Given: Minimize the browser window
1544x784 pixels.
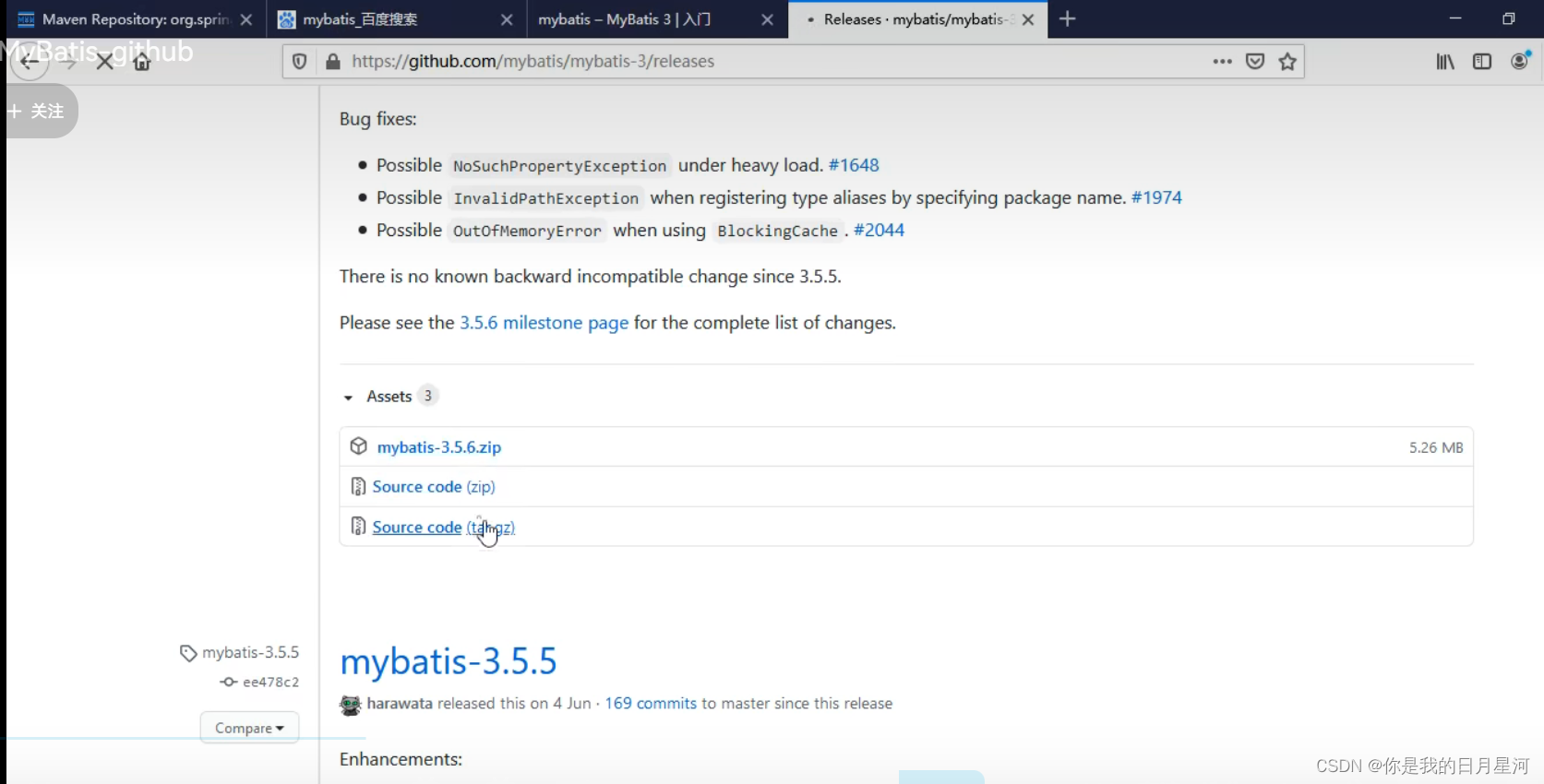Looking at the screenshot, I should pyautogui.click(x=1455, y=18).
